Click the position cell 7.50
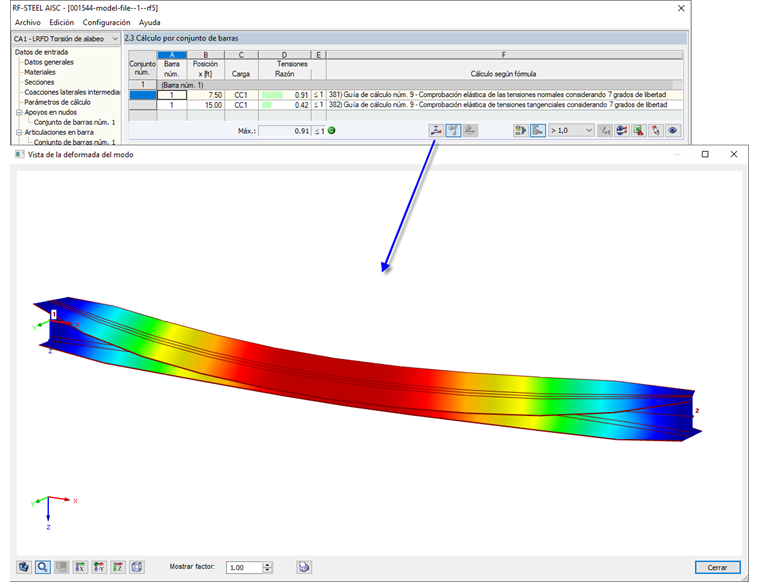Image resolution: width=760 pixels, height=582 pixels. point(206,95)
